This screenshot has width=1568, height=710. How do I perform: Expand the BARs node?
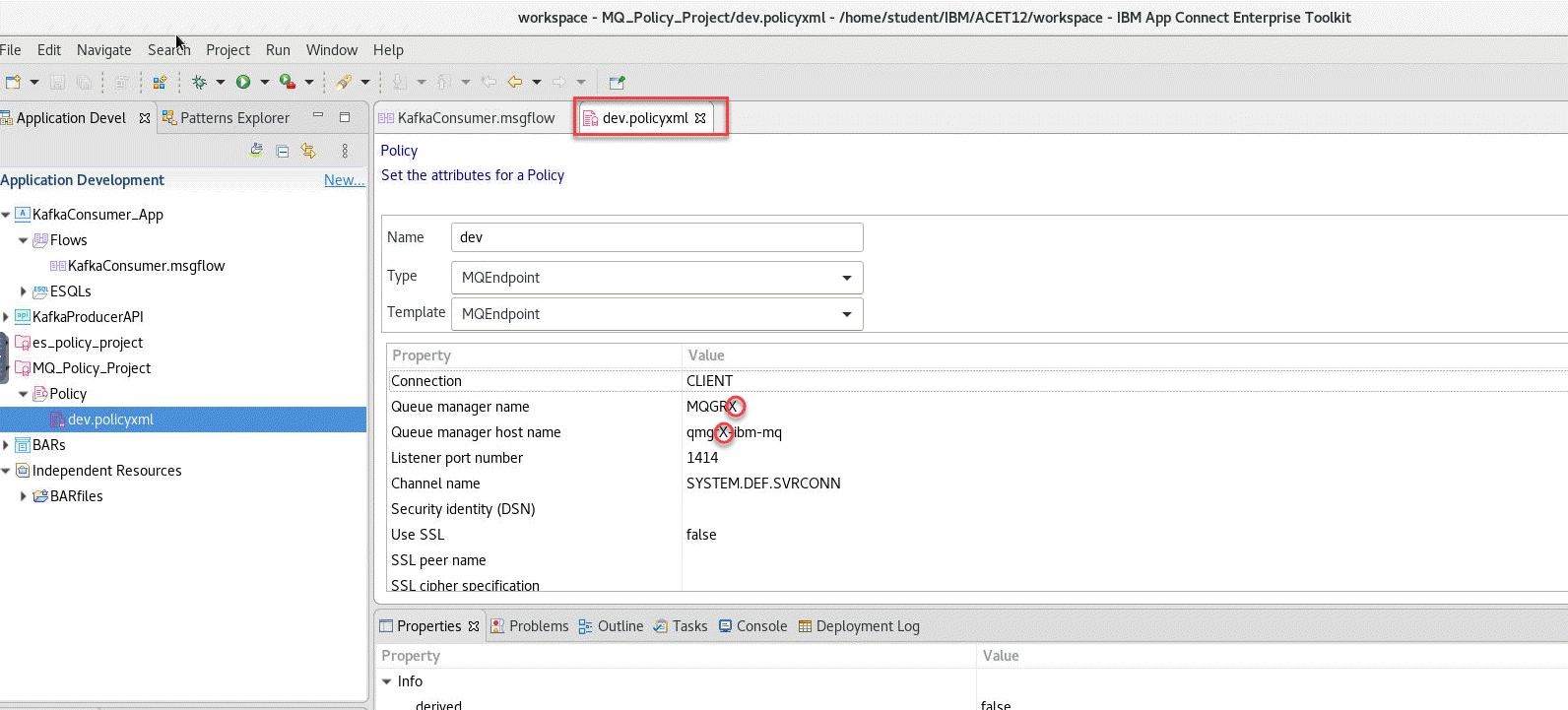coord(6,445)
